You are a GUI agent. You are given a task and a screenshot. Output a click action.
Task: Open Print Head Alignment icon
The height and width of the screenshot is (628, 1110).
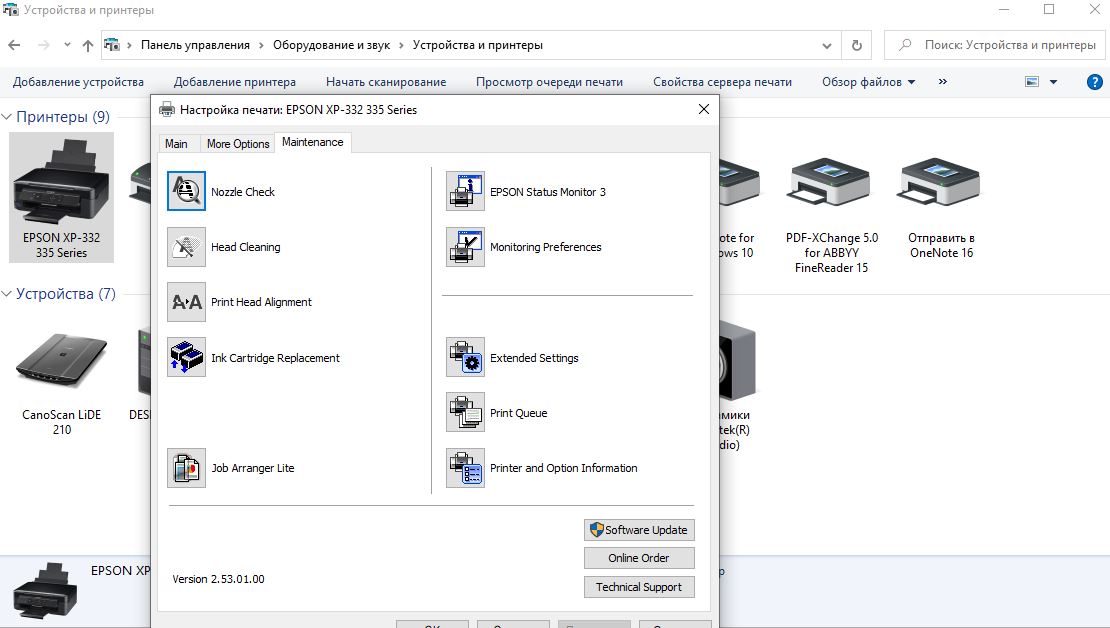coord(186,302)
